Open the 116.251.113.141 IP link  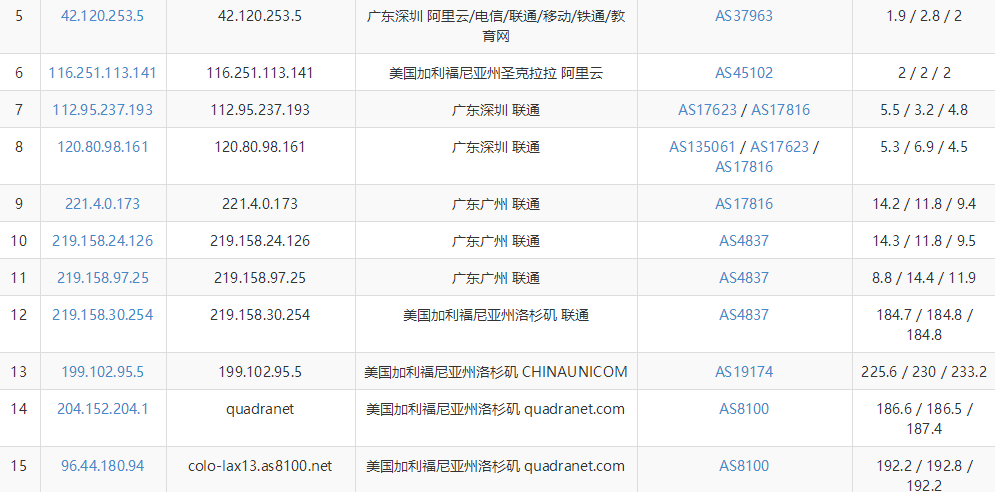[x=102, y=73]
